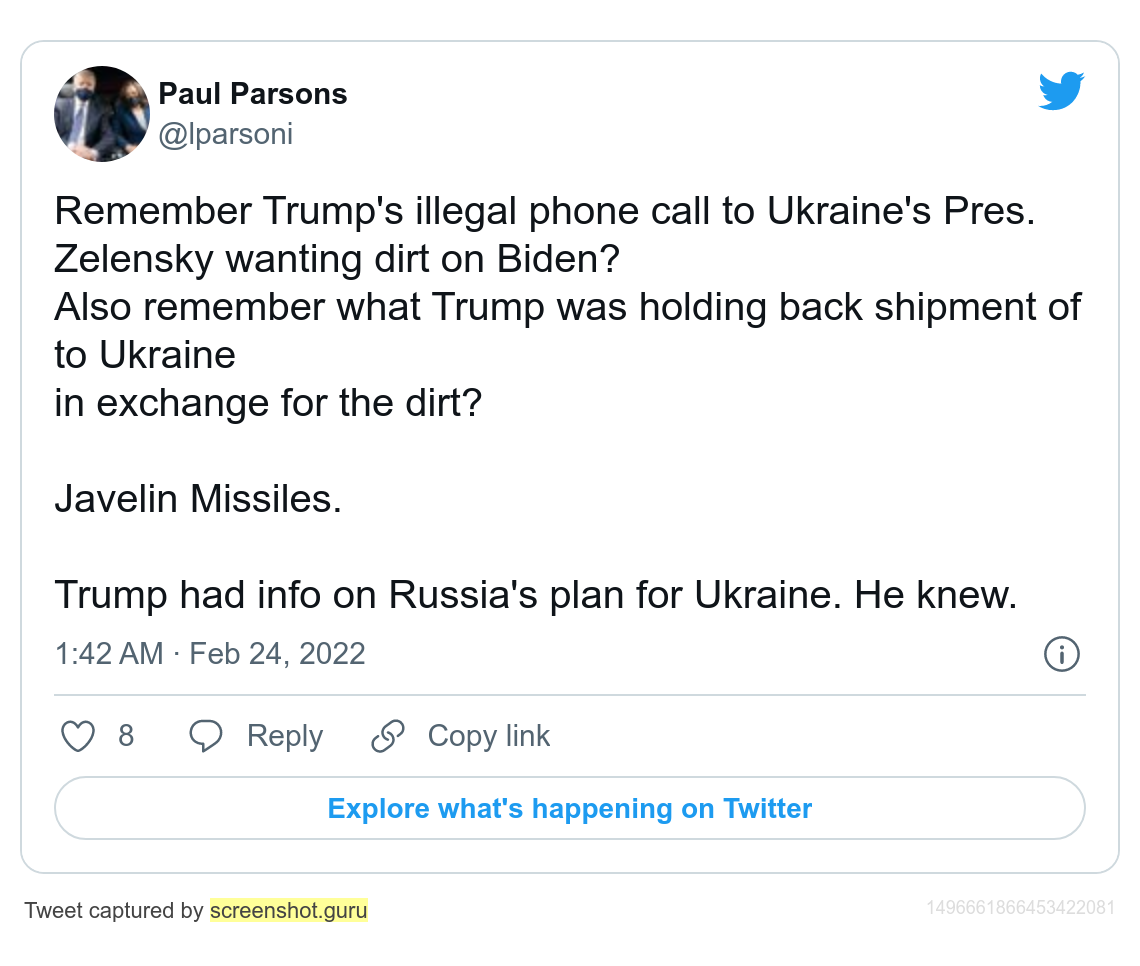Click Explore what's happening on Twitter
The height and width of the screenshot is (966, 1140).
tap(570, 808)
